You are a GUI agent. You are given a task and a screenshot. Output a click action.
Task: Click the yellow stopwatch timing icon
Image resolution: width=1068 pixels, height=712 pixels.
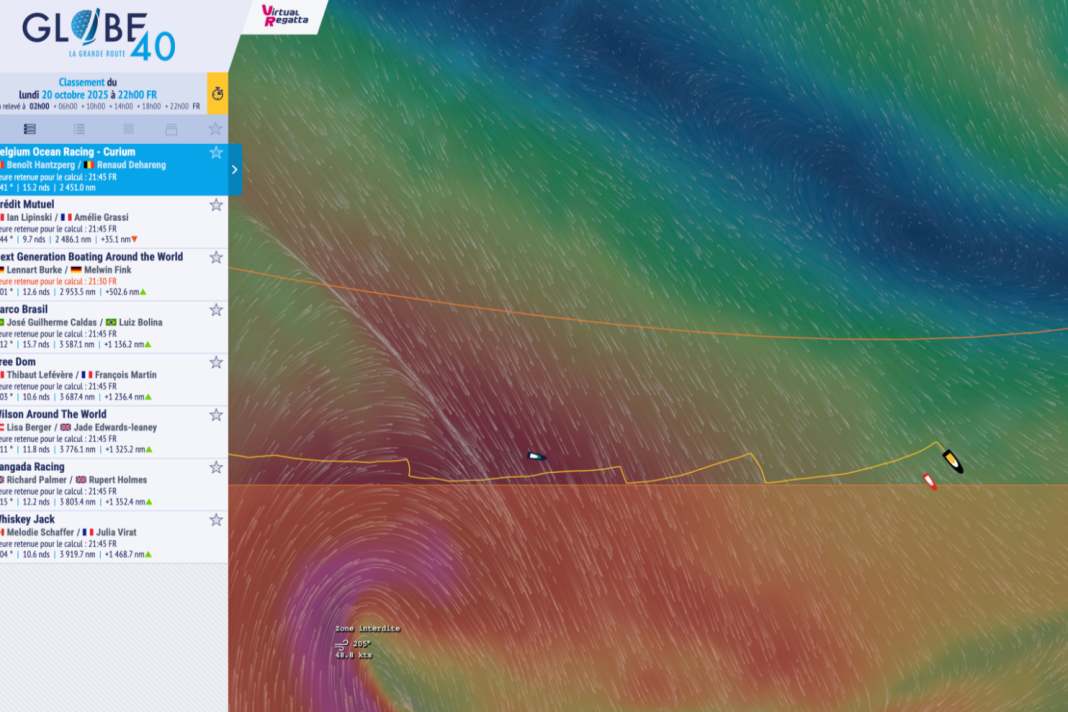pos(217,94)
